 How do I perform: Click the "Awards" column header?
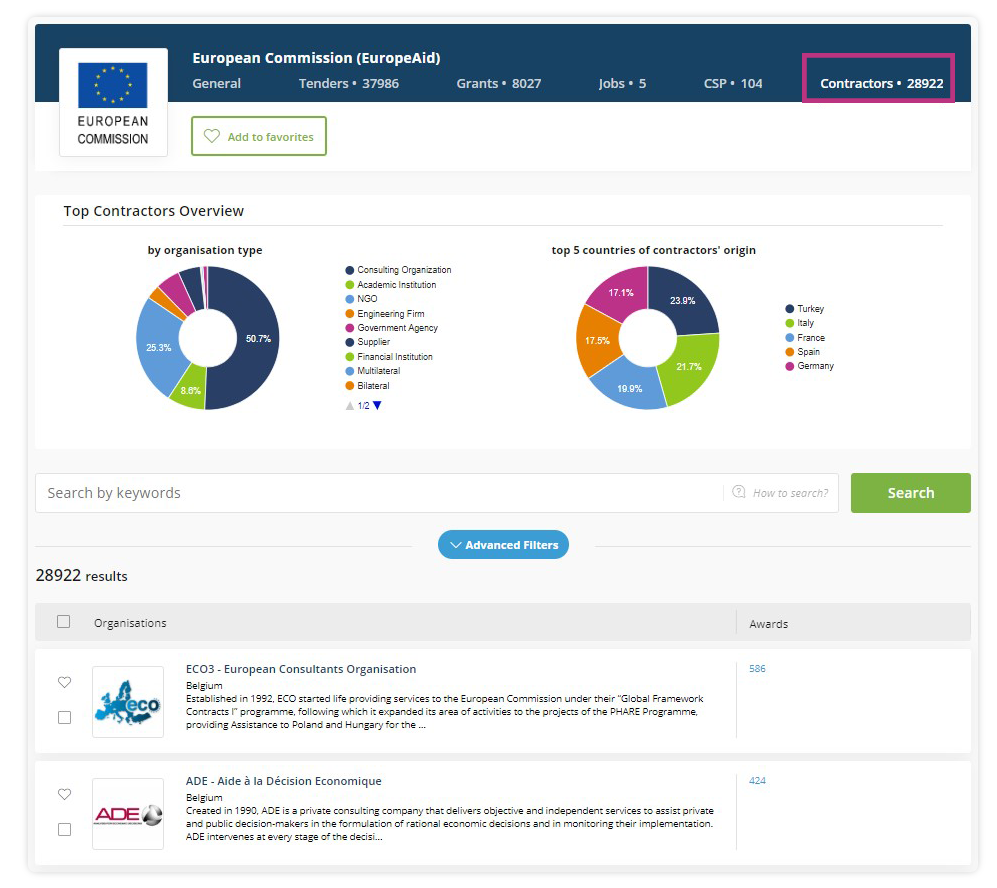point(769,624)
